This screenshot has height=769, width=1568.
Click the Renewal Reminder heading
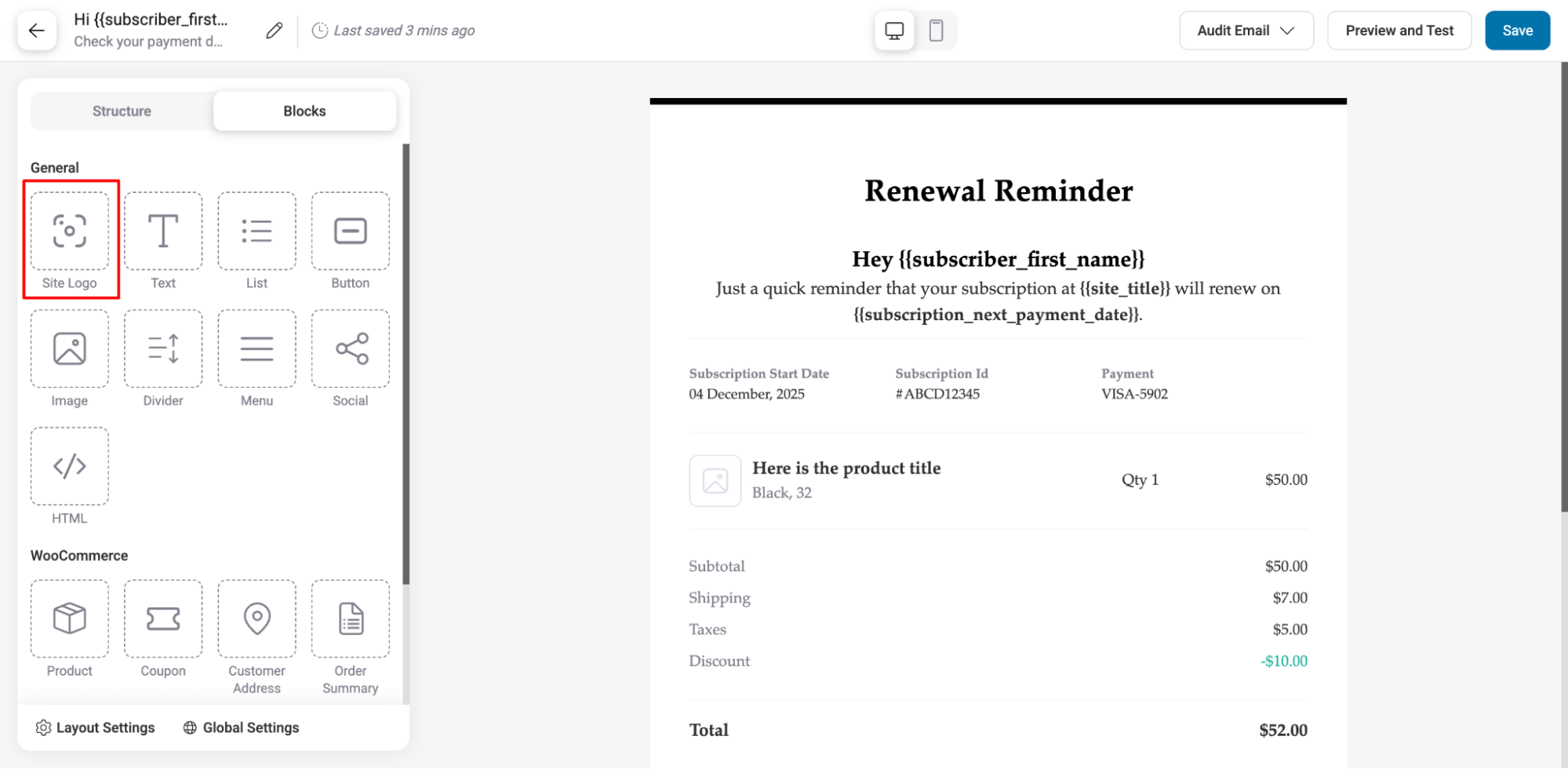[998, 191]
